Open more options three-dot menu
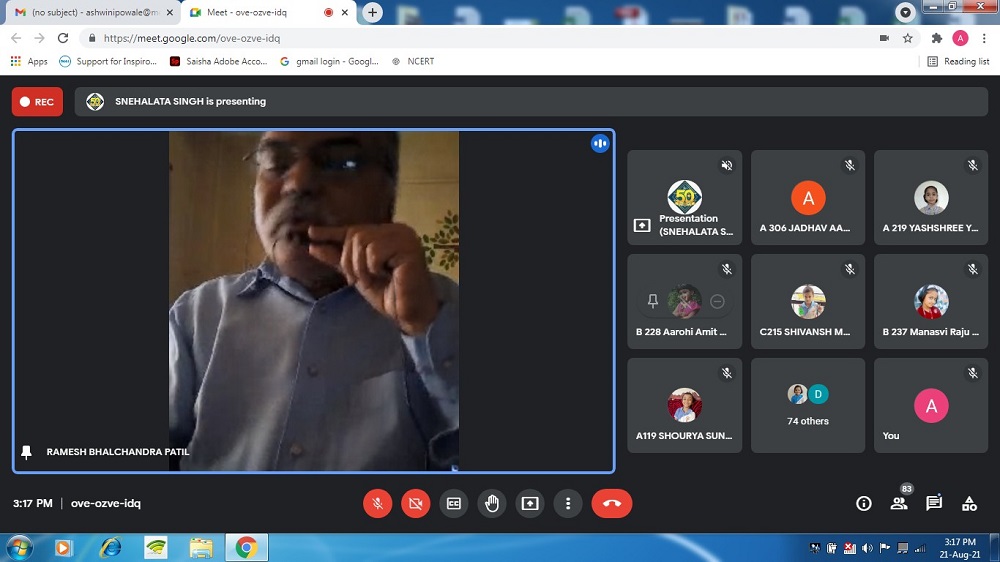Image resolution: width=1000 pixels, height=562 pixels. coord(568,503)
